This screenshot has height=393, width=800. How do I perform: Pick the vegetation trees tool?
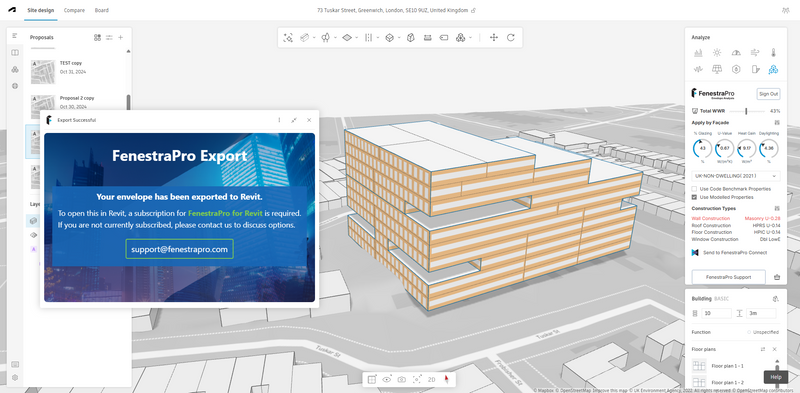(326, 37)
